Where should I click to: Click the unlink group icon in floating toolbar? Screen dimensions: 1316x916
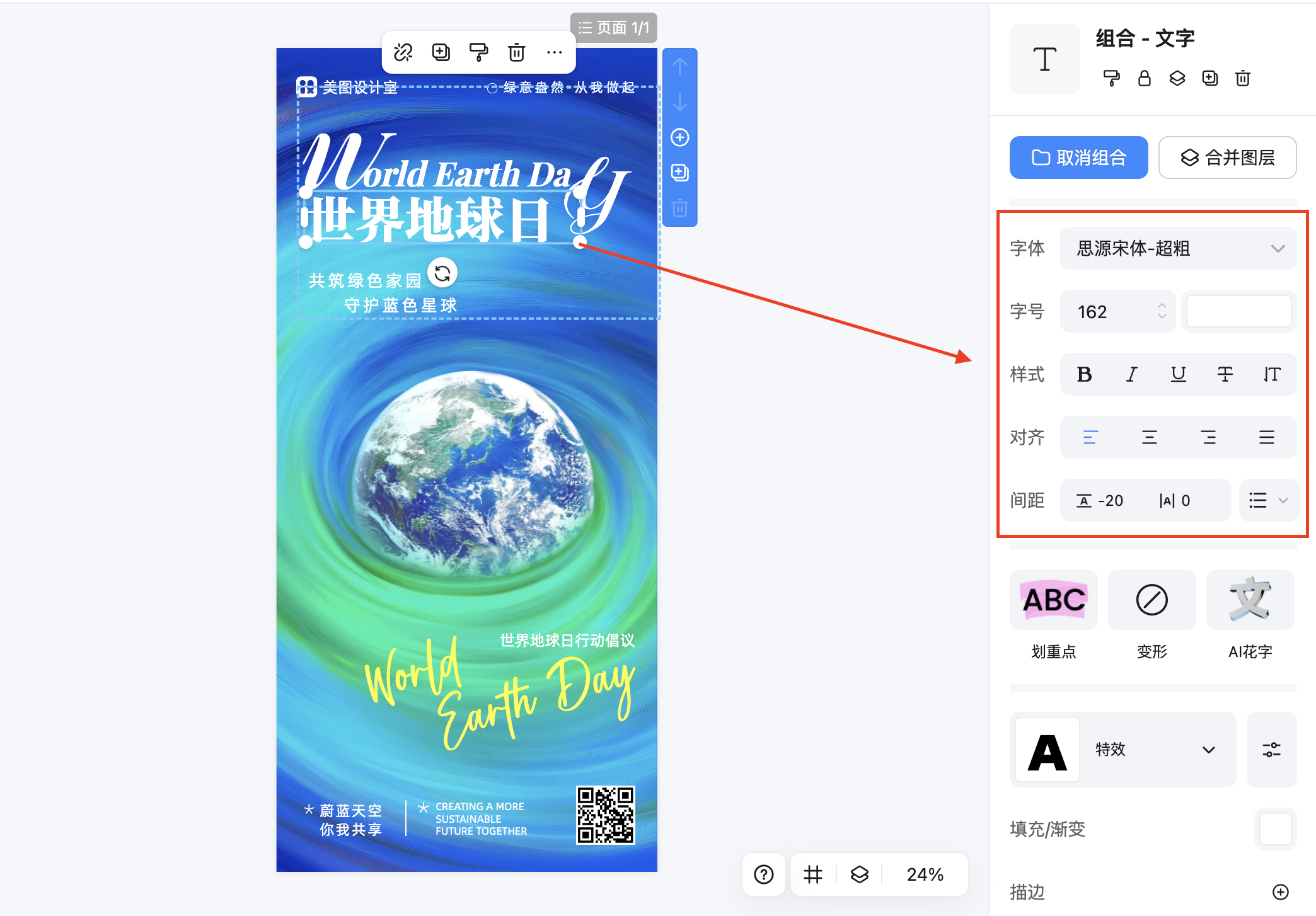pyautogui.click(x=403, y=52)
